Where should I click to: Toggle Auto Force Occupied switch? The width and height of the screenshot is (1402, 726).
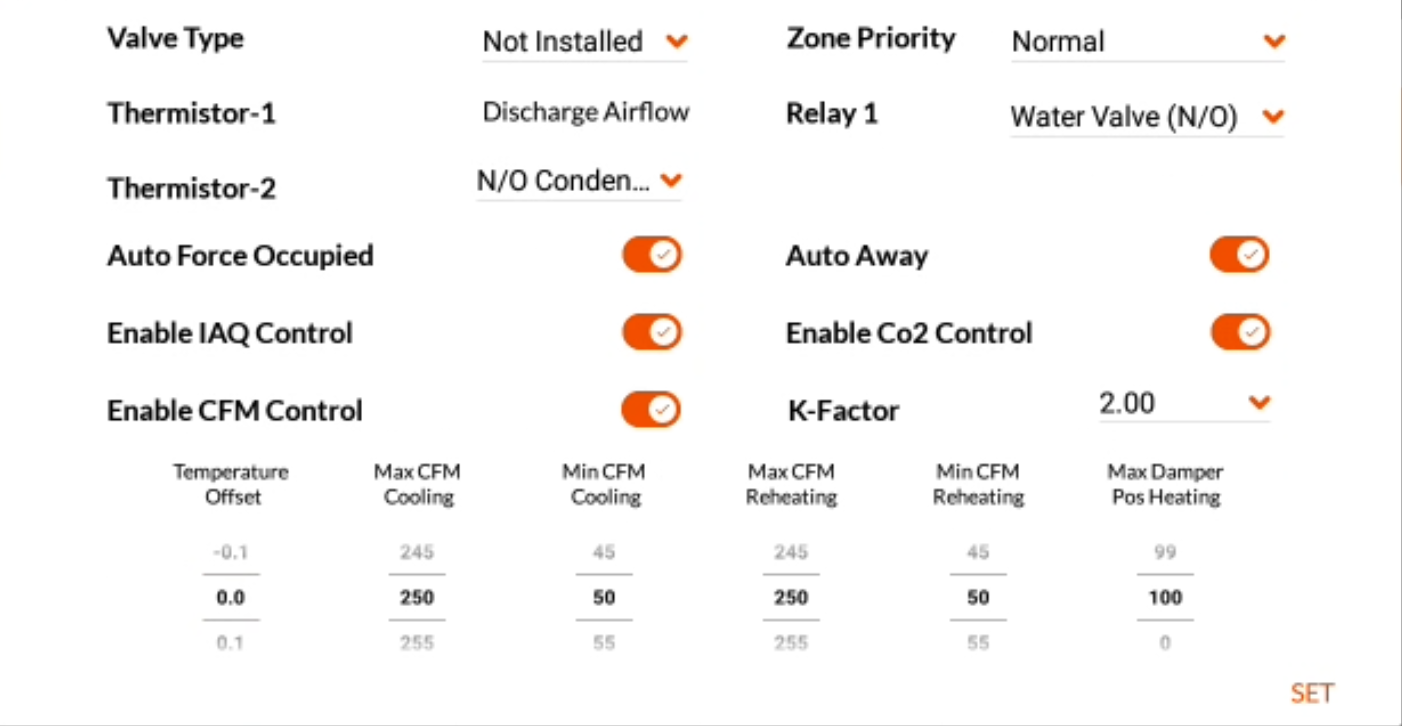(x=652, y=255)
